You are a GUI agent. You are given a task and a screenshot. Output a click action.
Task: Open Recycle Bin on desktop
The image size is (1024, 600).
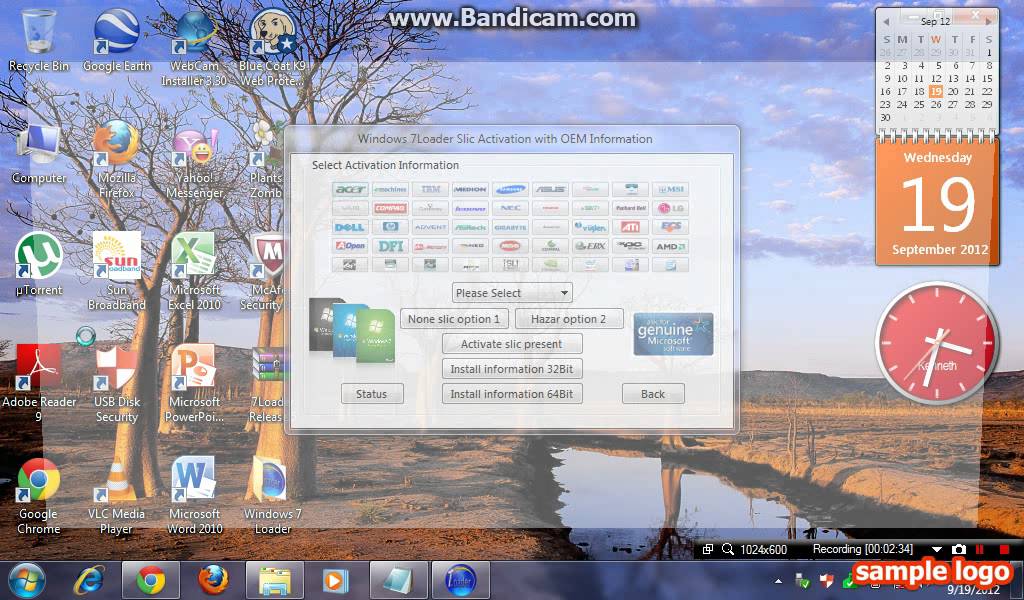coord(39,40)
